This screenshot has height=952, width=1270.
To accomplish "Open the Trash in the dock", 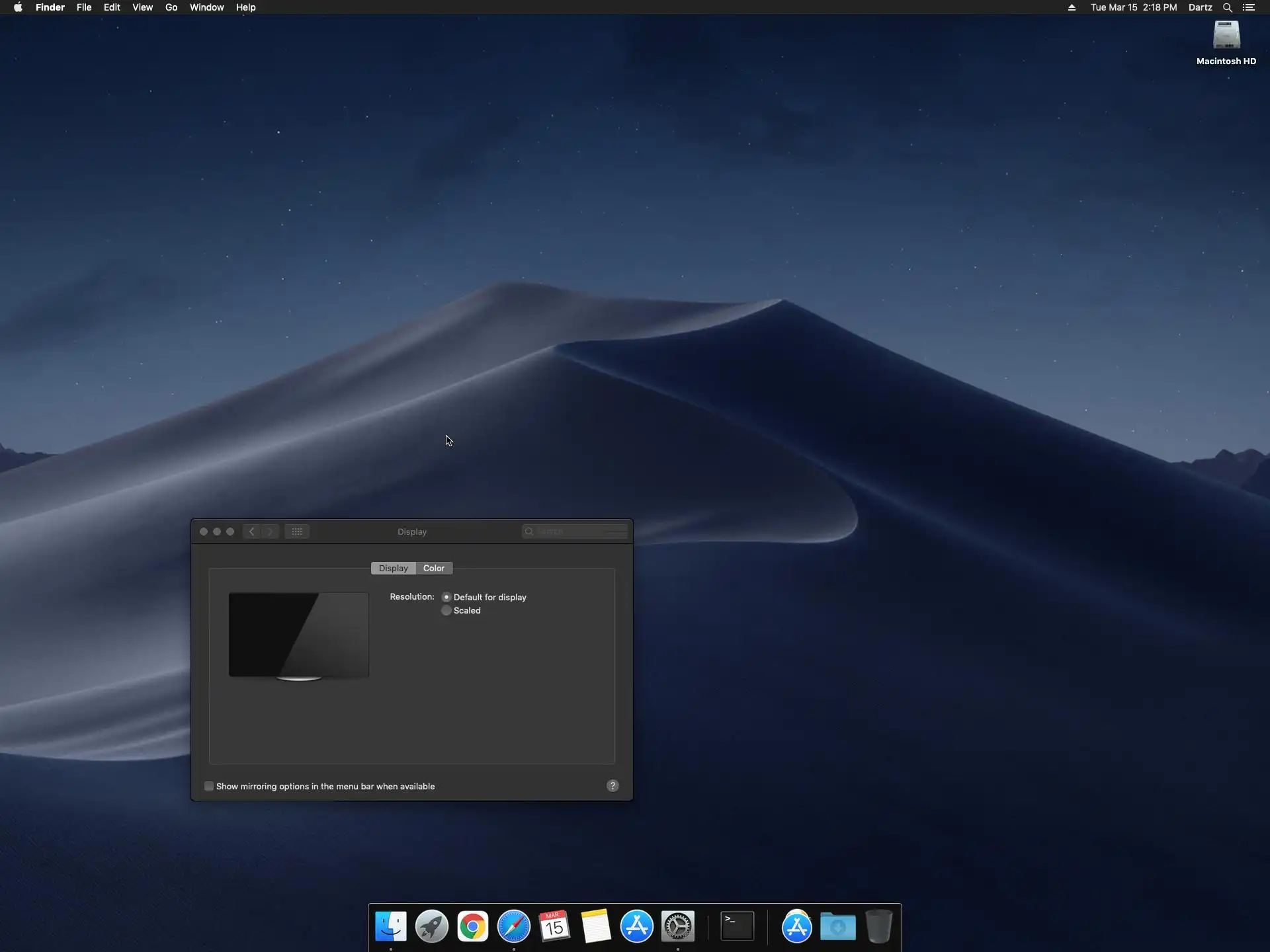I will coord(878,926).
